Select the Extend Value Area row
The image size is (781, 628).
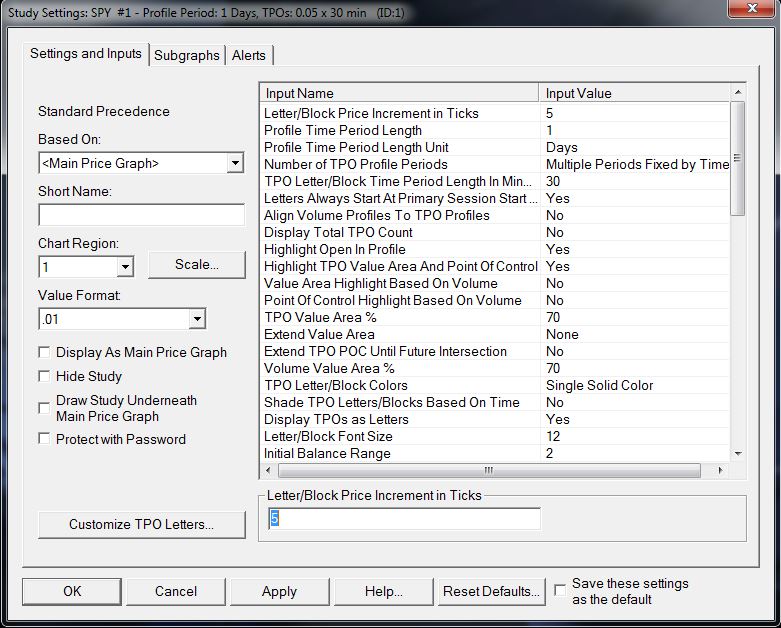click(x=496, y=334)
